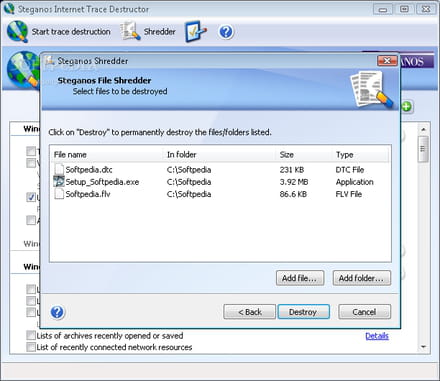Open the Shredder toolbar icon
This screenshot has width=440, height=381.
pyautogui.click(x=130, y=31)
